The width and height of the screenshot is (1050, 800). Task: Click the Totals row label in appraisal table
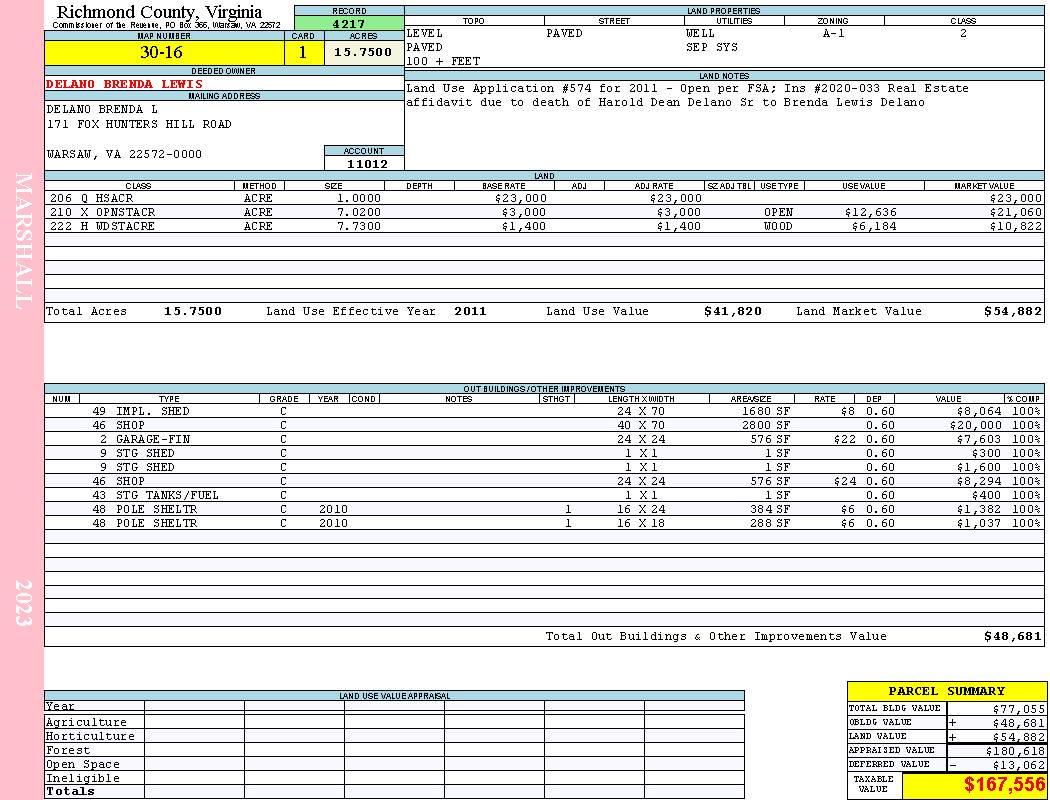point(70,791)
